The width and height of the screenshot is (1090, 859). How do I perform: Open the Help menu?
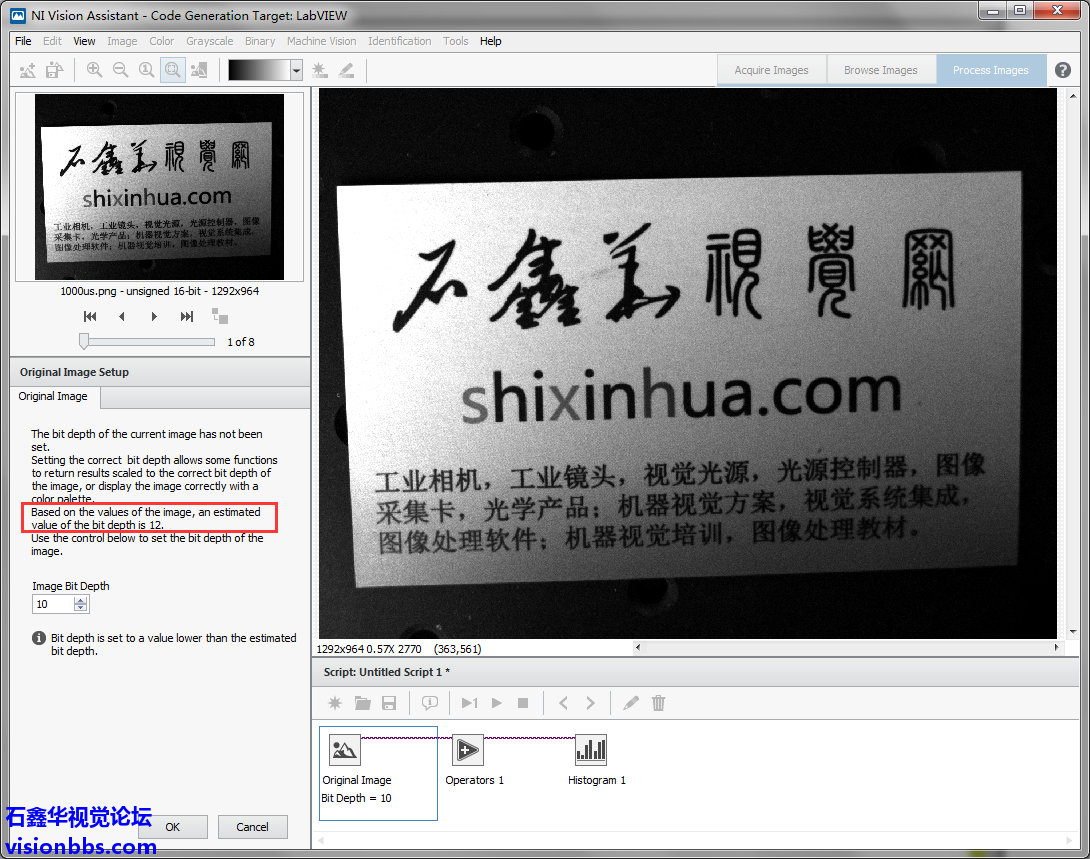point(490,41)
